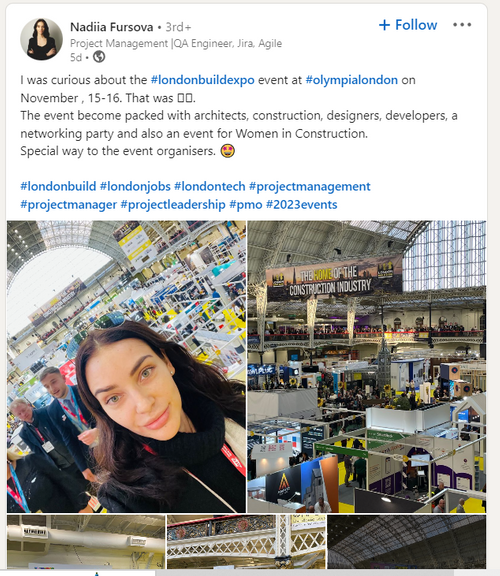Open the three-dot post options menu
Screen dimensions: 500x576
pos(462,25)
